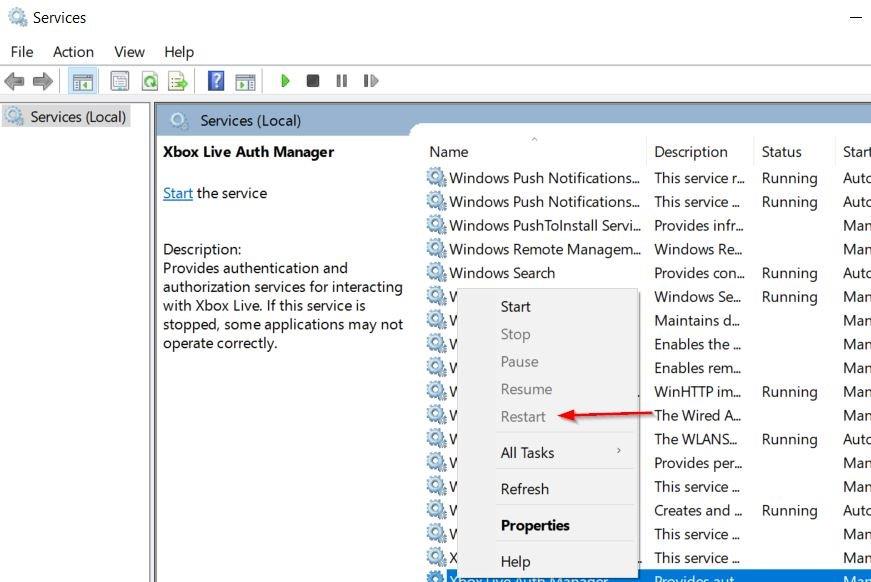Viewport: 871px width, 582px height.
Task: Open the Properties toolbar icon
Action: pyautogui.click(x=120, y=81)
